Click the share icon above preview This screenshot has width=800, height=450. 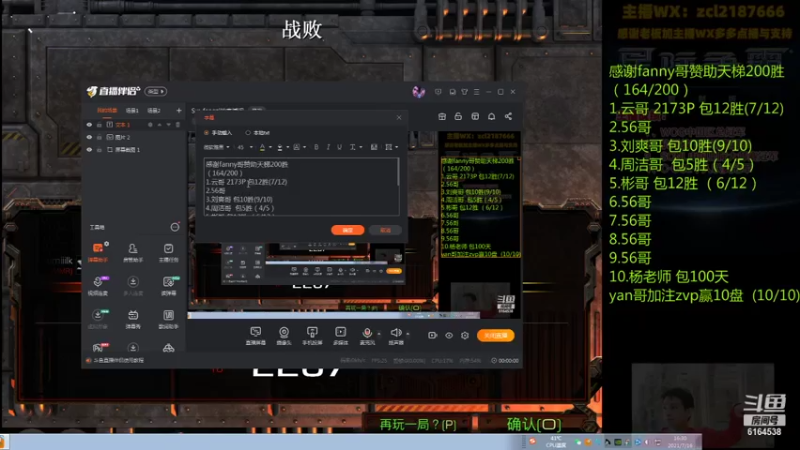(508, 116)
